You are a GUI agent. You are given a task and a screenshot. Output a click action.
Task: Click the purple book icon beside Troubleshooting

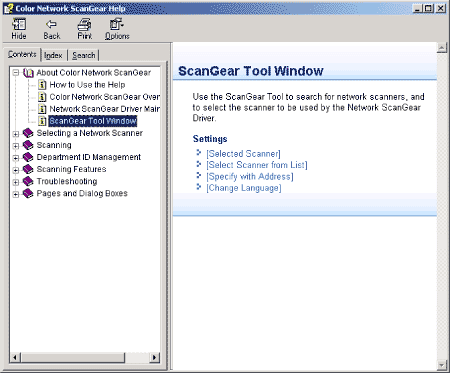[x=28, y=181]
